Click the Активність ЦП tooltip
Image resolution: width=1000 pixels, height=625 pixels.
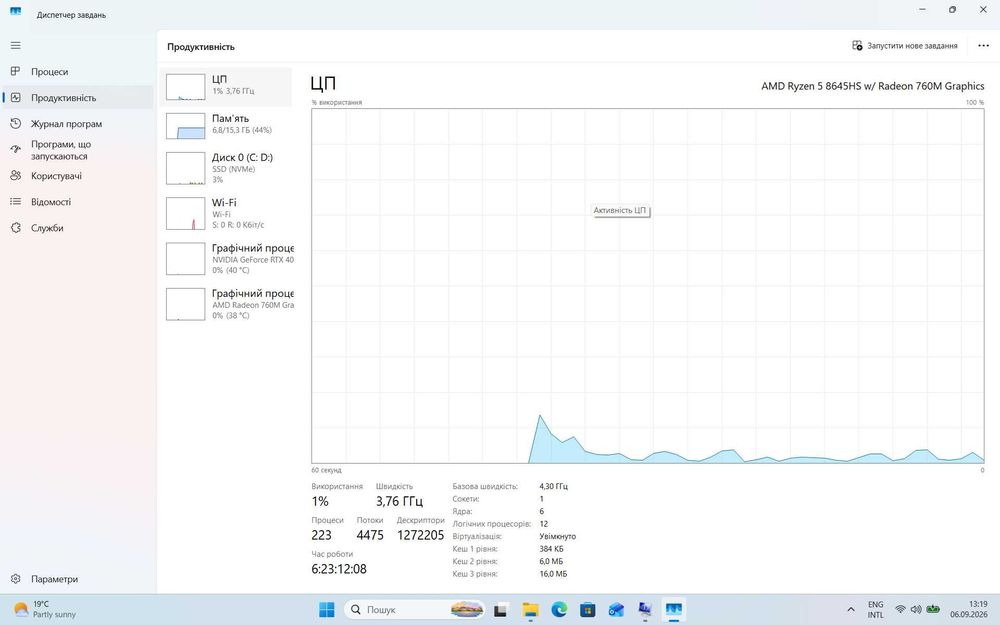pos(620,210)
